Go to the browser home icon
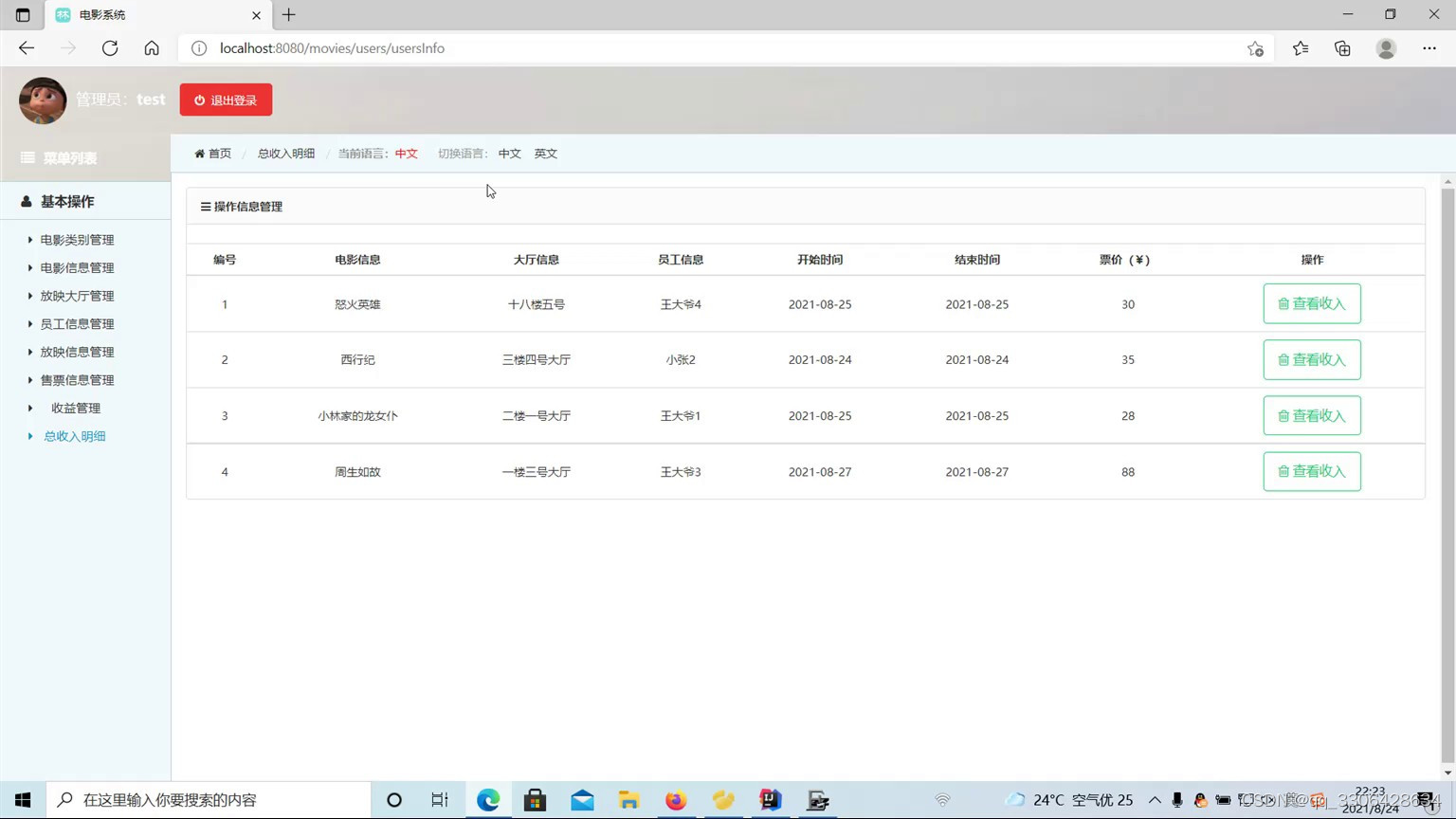The width and height of the screenshot is (1456, 819). pyautogui.click(x=152, y=48)
